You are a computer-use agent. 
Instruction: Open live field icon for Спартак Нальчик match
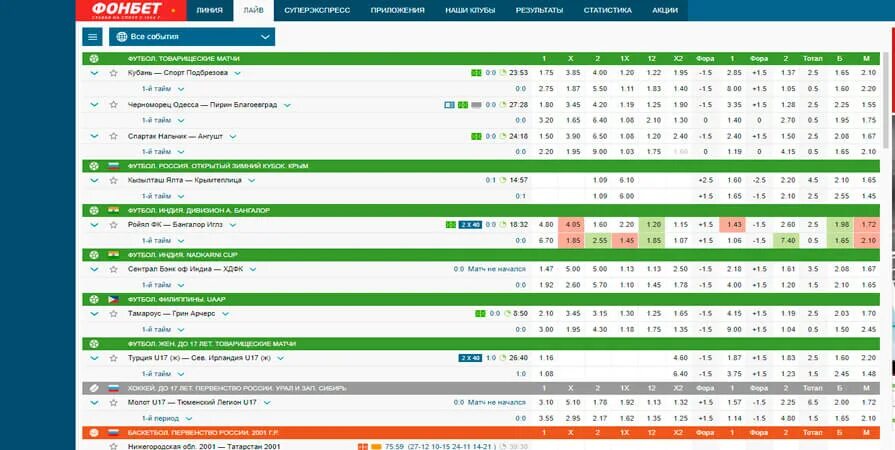(476, 136)
